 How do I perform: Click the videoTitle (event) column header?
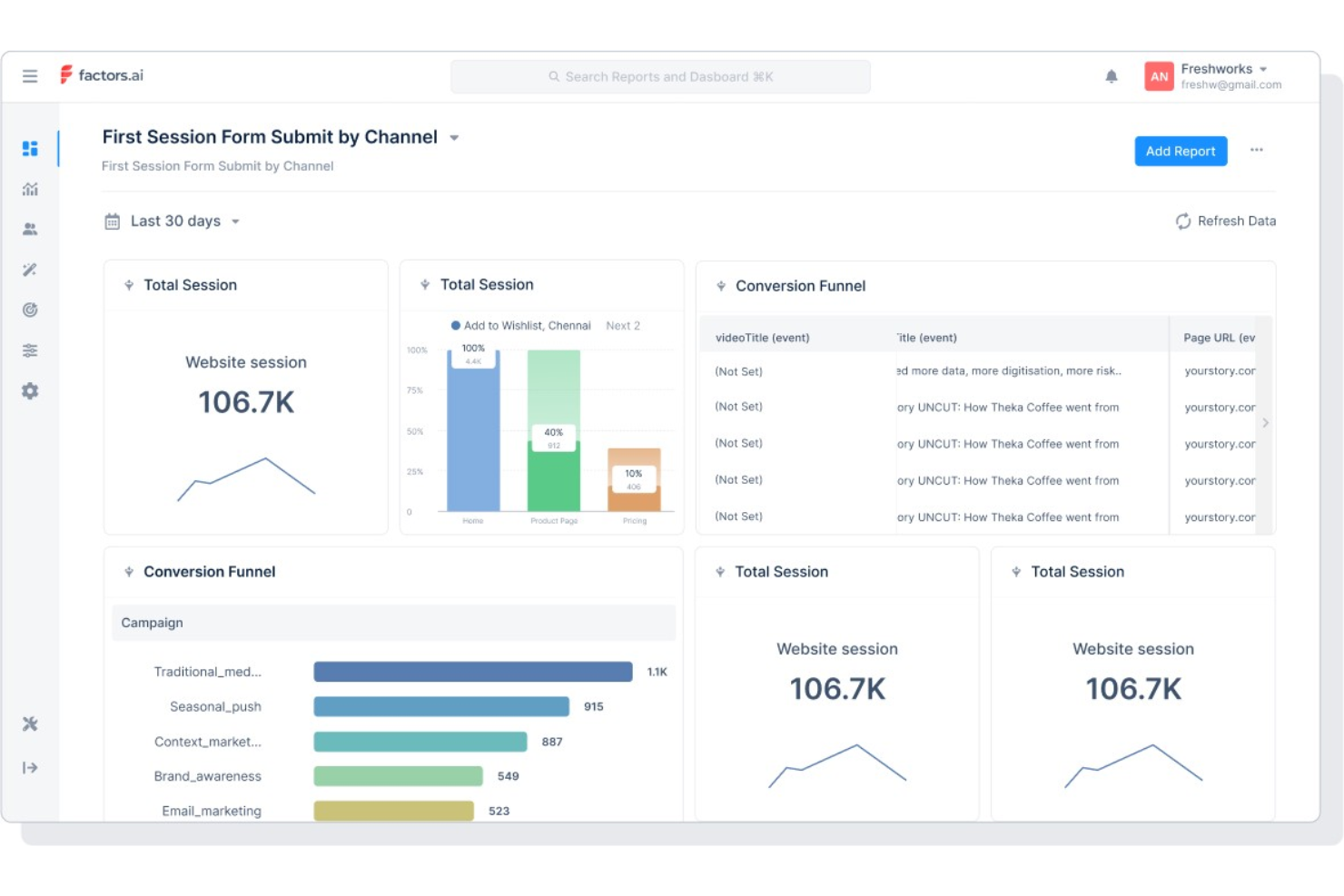(x=762, y=338)
